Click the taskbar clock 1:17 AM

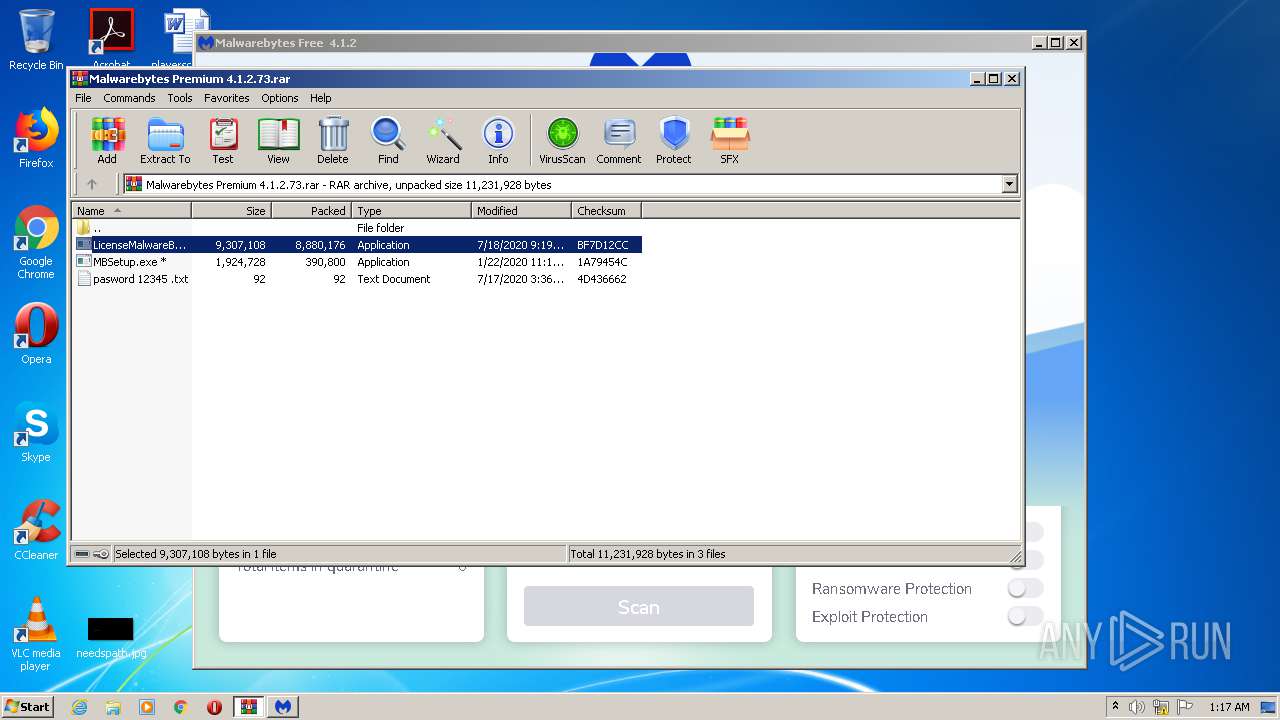click(1229, 707)
